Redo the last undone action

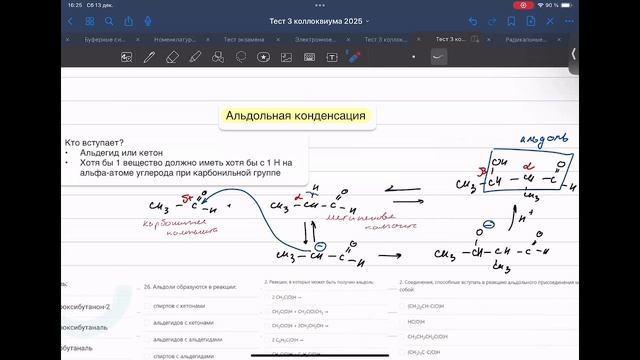pyautogui.click(x=492, y=21)
